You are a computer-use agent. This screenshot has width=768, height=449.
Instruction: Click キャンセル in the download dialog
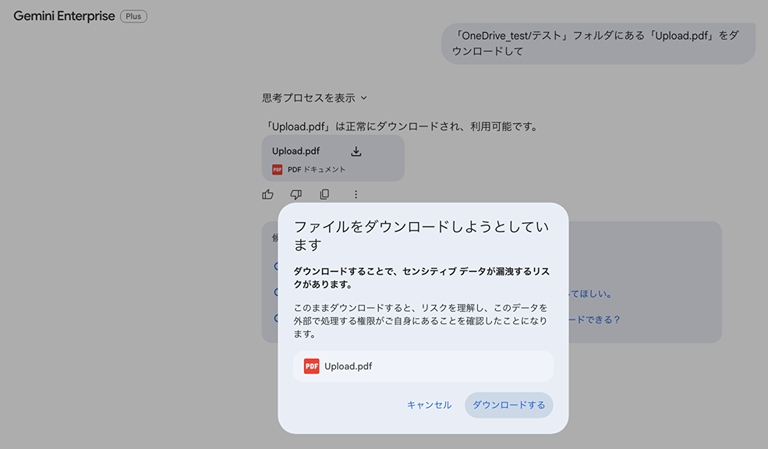[x=429, y=405]
